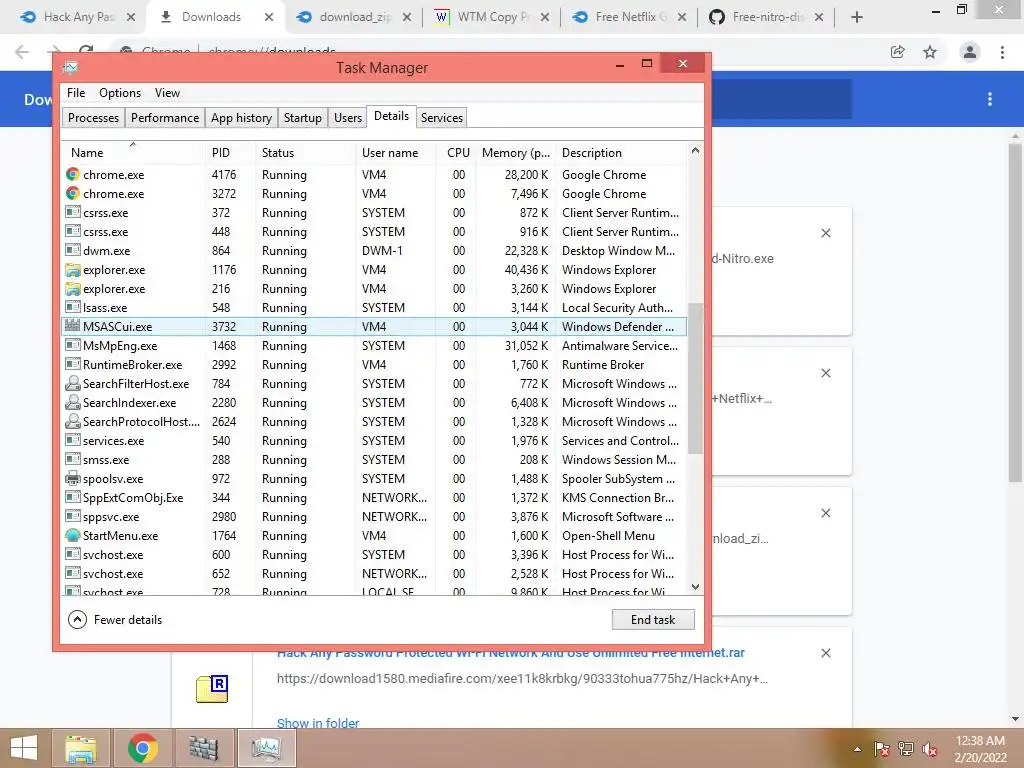Viewport: 1024px width, 768px height.
Task: Click the muted volume tray icon
Action: coord(930,749)
